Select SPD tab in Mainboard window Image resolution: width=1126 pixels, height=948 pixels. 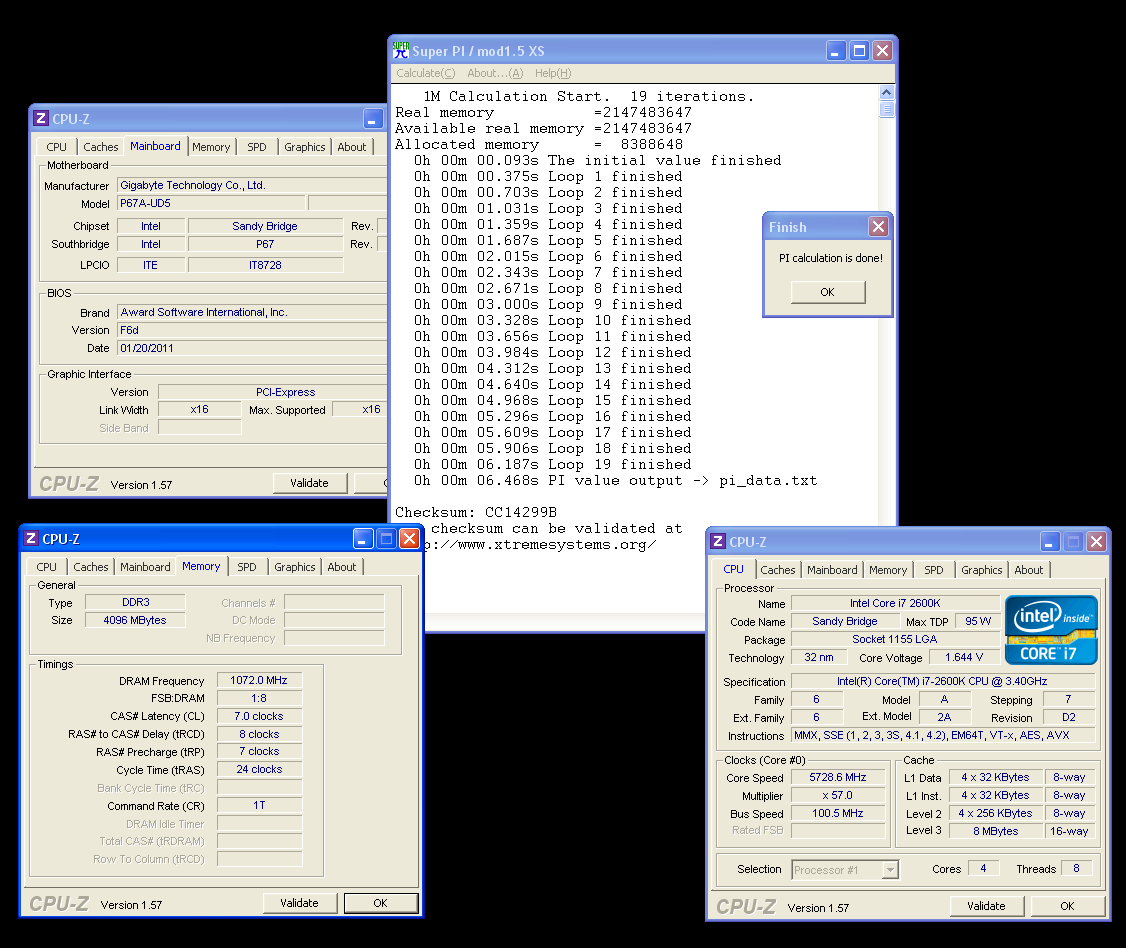point(257,147)
